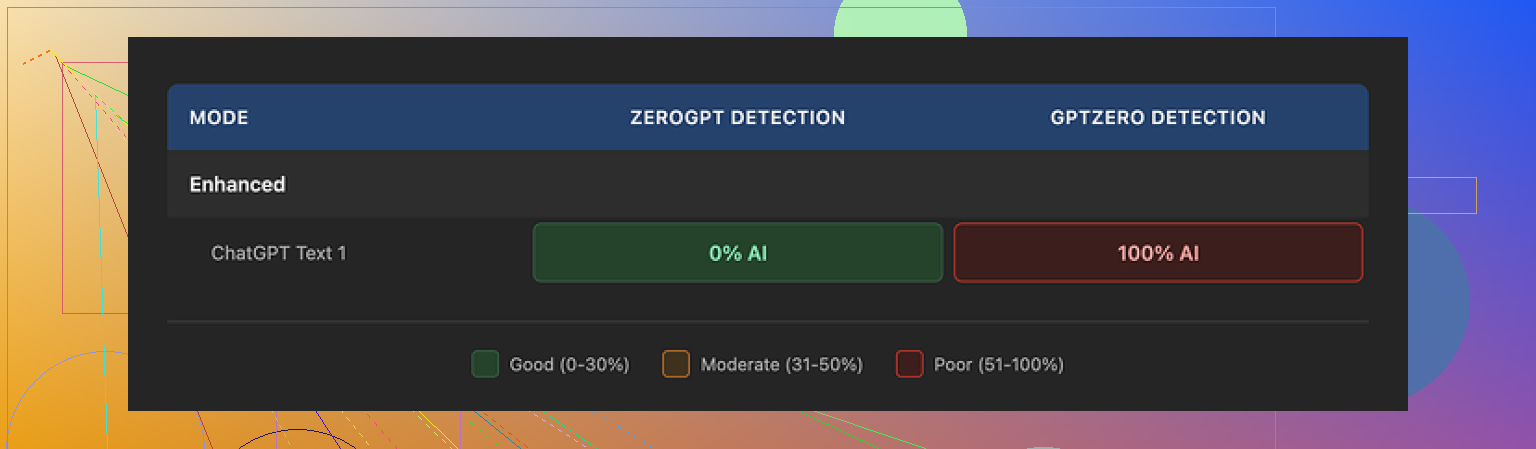Viewport: 1536px width, 449px height.
Task: Select the ChatGPT Text 1 row label
Action: (x=279, y=253)
